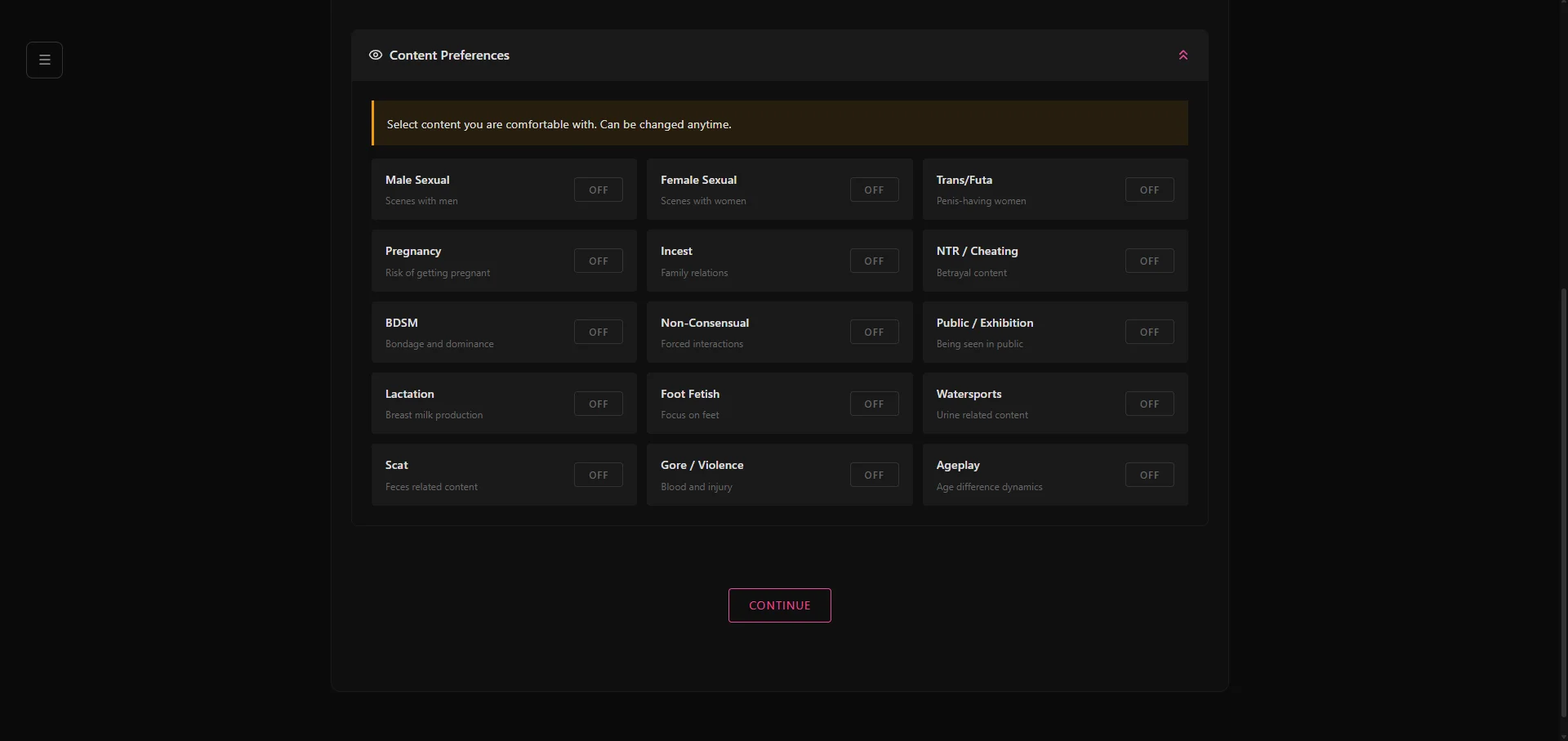This screenshot has height=741, width=1568.
Task: Toggle the NTR / Cheating switch
Action: [x=1149, y=261]
